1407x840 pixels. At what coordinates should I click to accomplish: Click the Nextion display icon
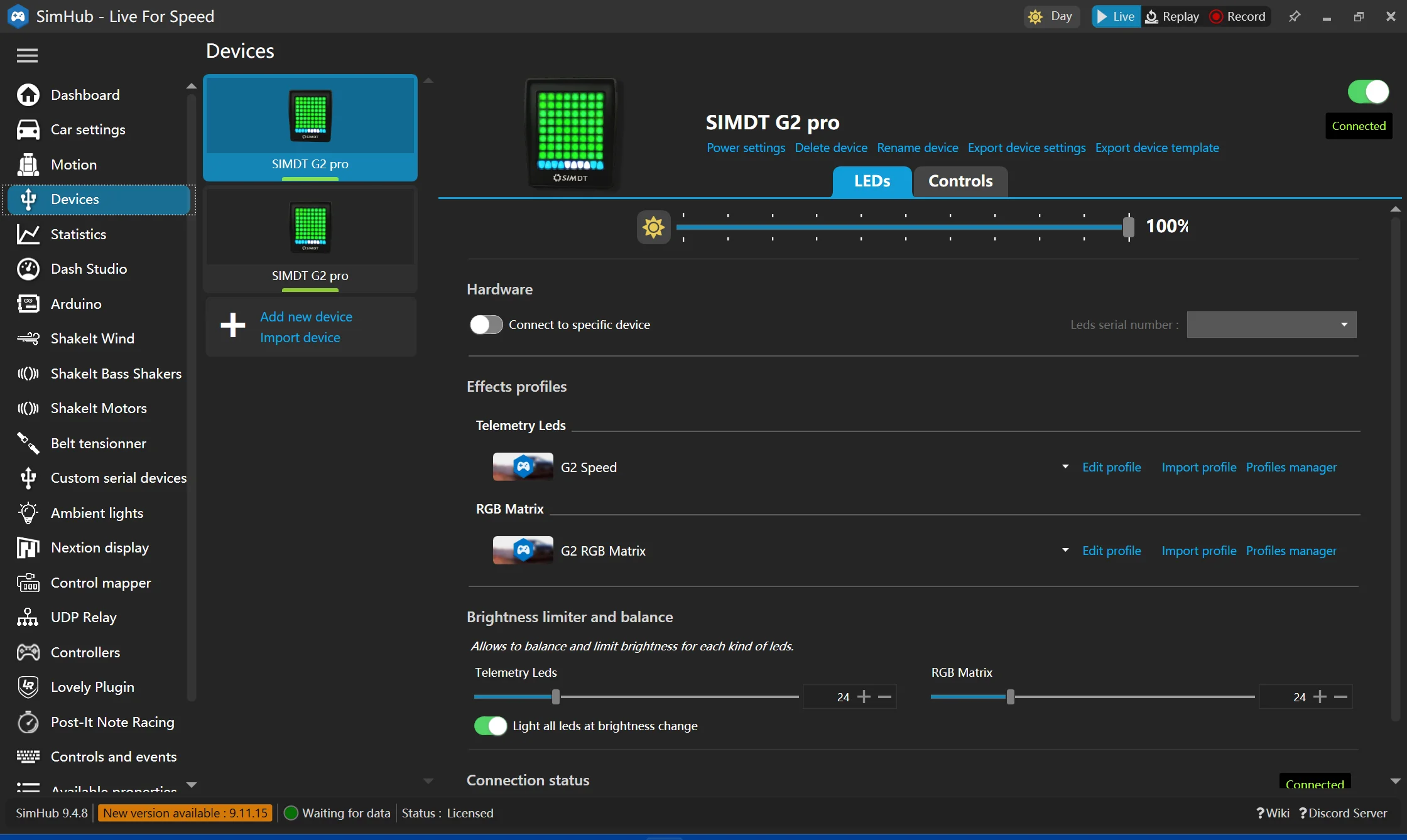tap(28, 547)
